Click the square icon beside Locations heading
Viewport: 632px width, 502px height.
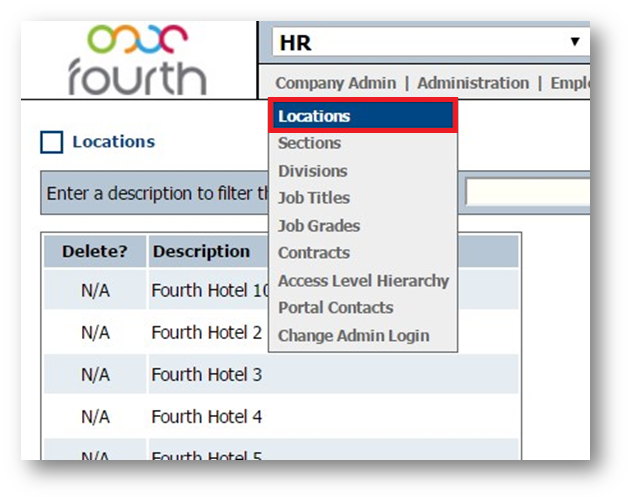pyautogui.click(x=52, y=142)
